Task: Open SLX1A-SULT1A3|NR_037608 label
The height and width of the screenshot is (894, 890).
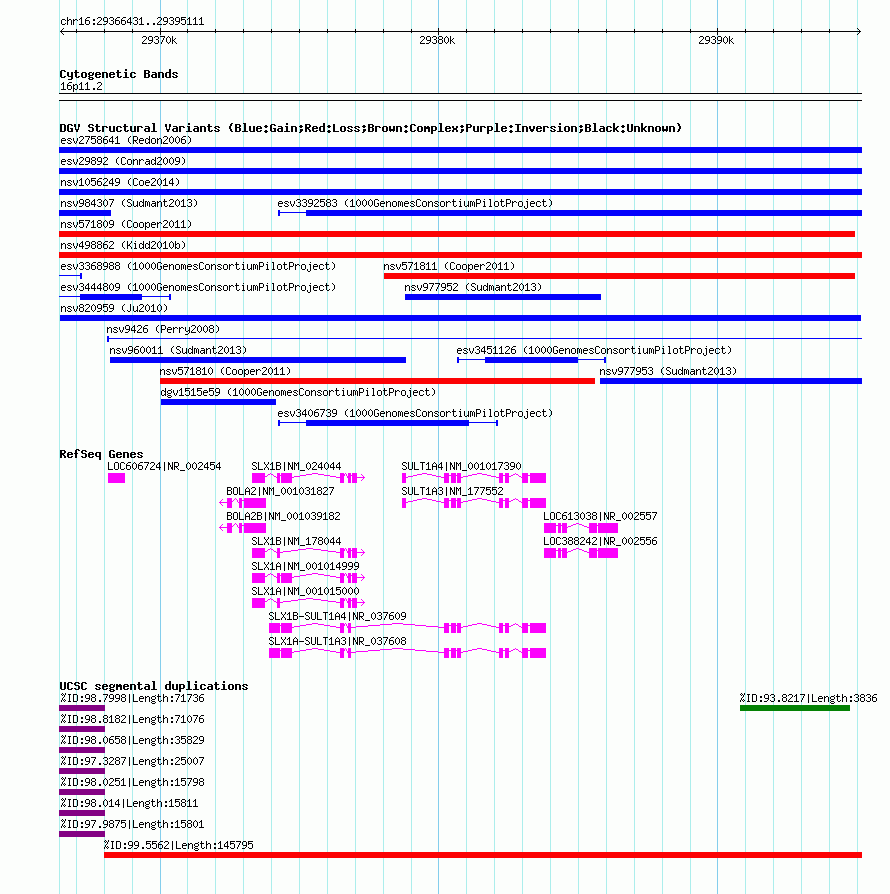Action: pyautogui.click(x=338, y=641)
